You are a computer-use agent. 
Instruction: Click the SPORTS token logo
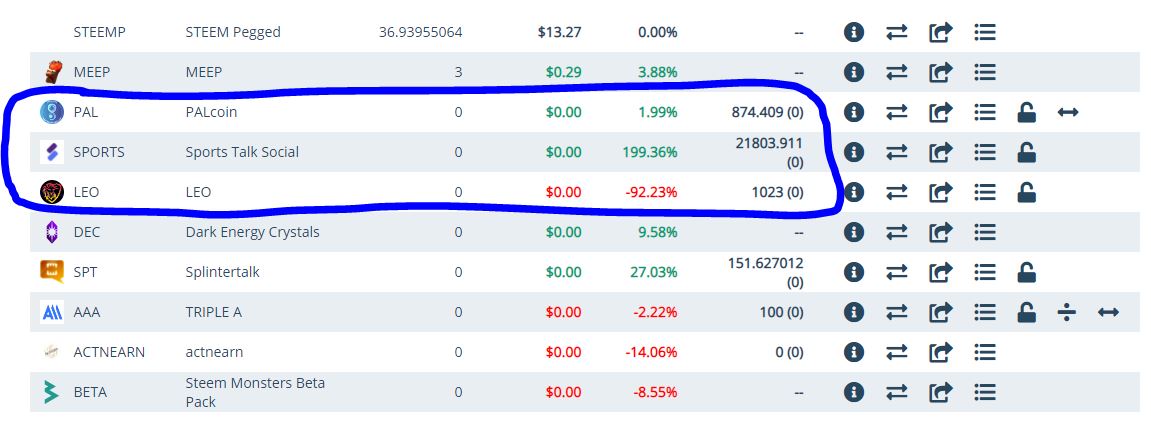pyautogui.click(x=52, y=152)
